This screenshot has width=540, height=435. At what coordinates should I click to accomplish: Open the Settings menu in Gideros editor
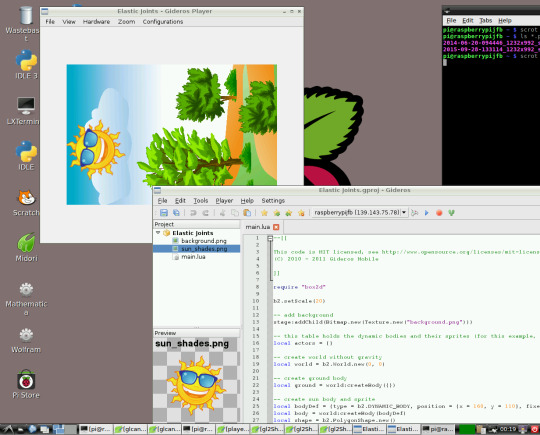pyautogui.click(x=273, y=200)
